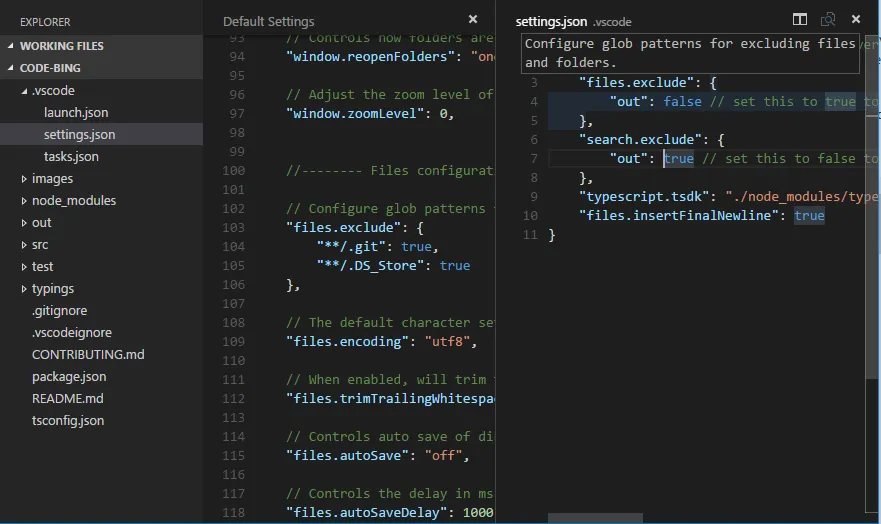Viewport: 881px width, 524px height.
Task: Click the "off" value on line 115
Action: click(443, 455)
